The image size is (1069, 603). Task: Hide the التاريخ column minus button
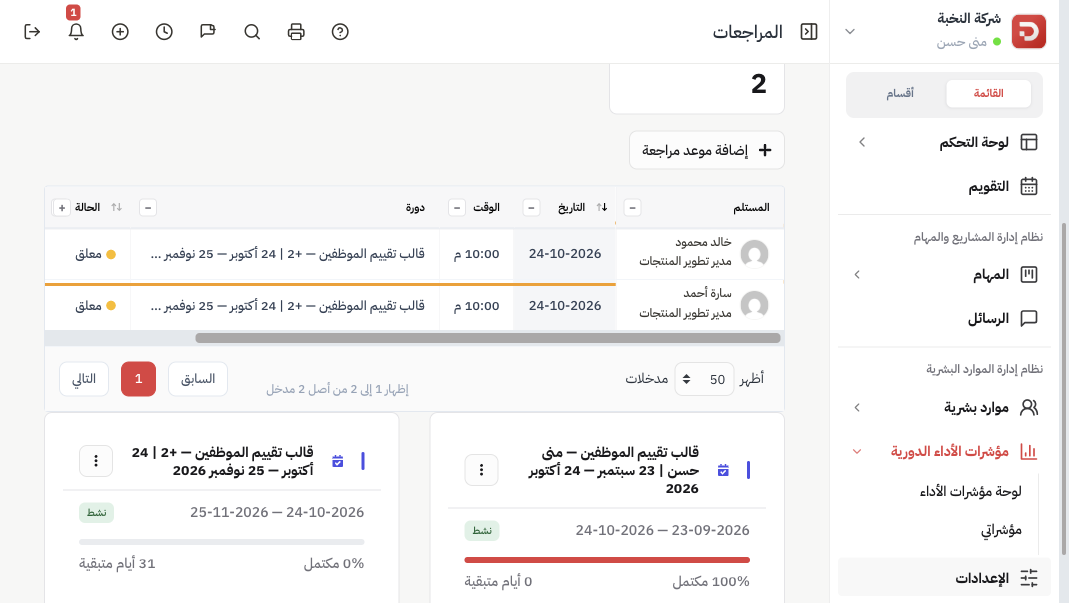(x=531, y=207)
